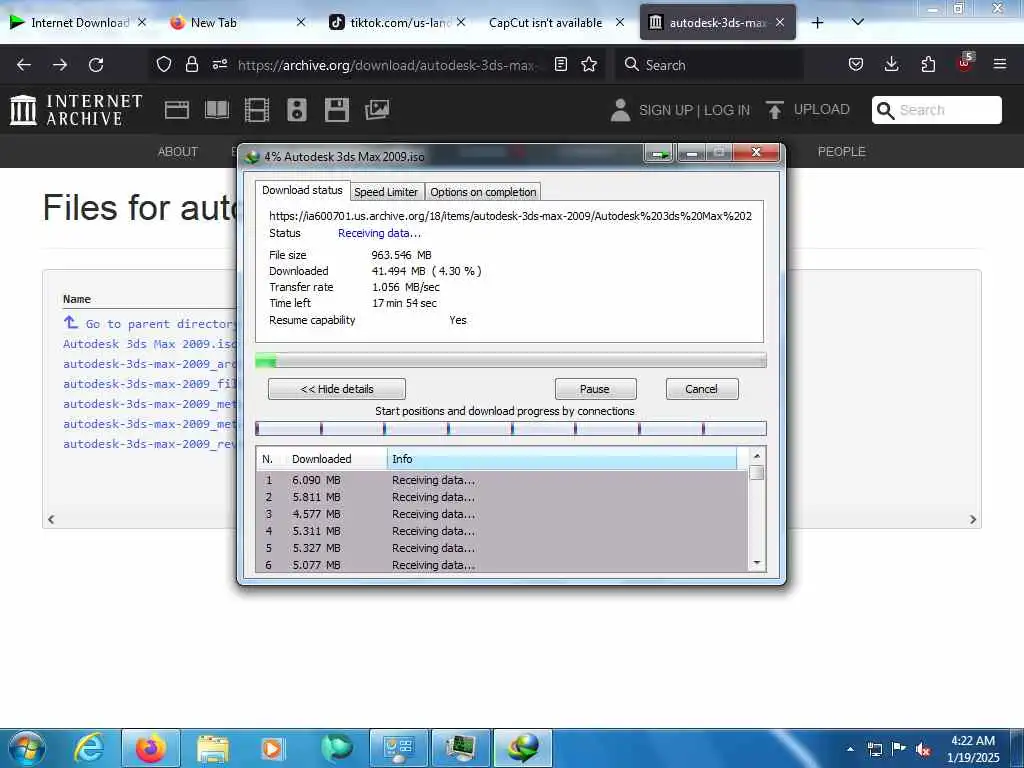
Task: Show hidden tray icons arrow
Action: (850, 749)
